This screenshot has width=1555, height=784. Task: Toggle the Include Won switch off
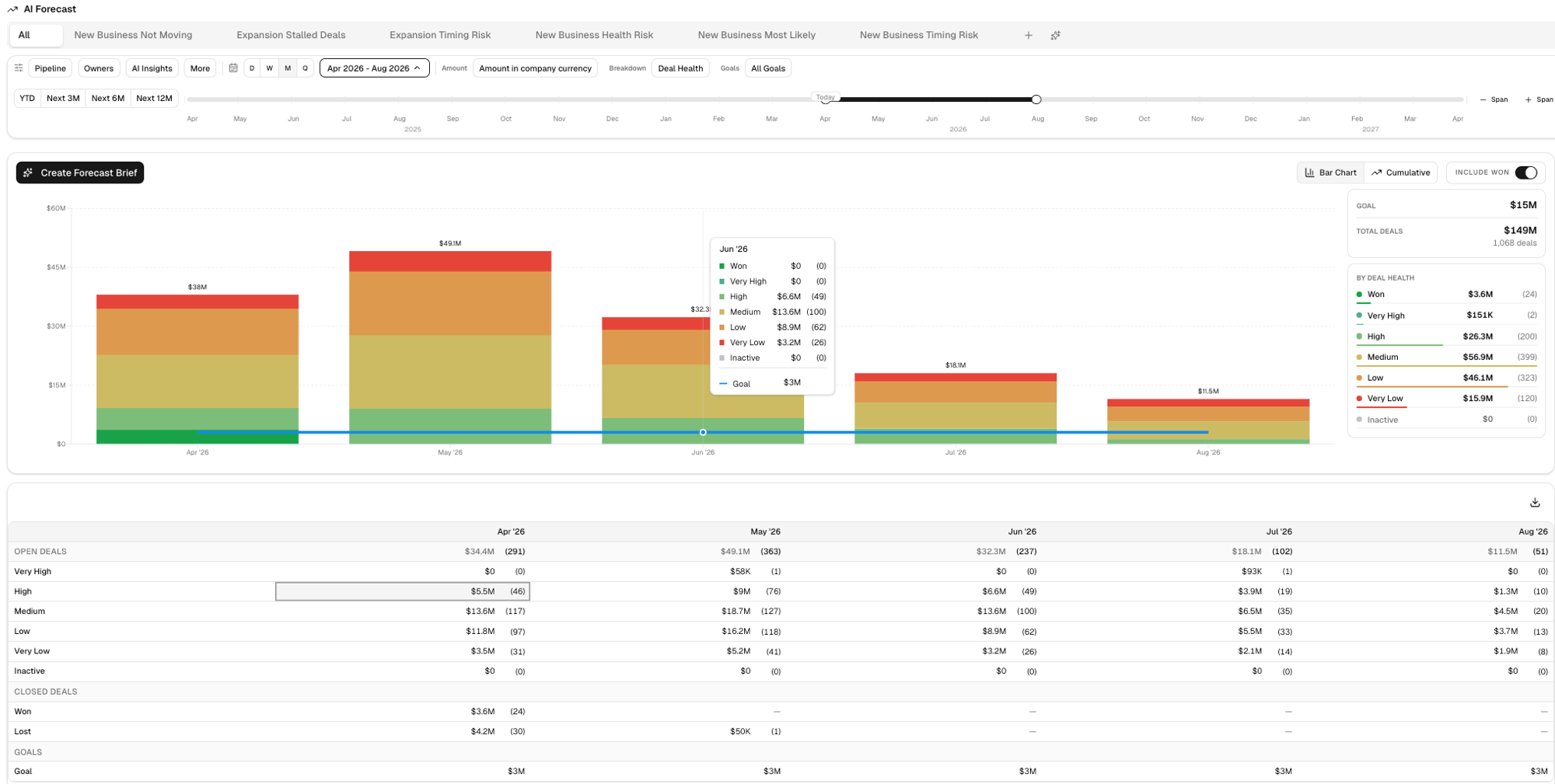click(1525, 172)
